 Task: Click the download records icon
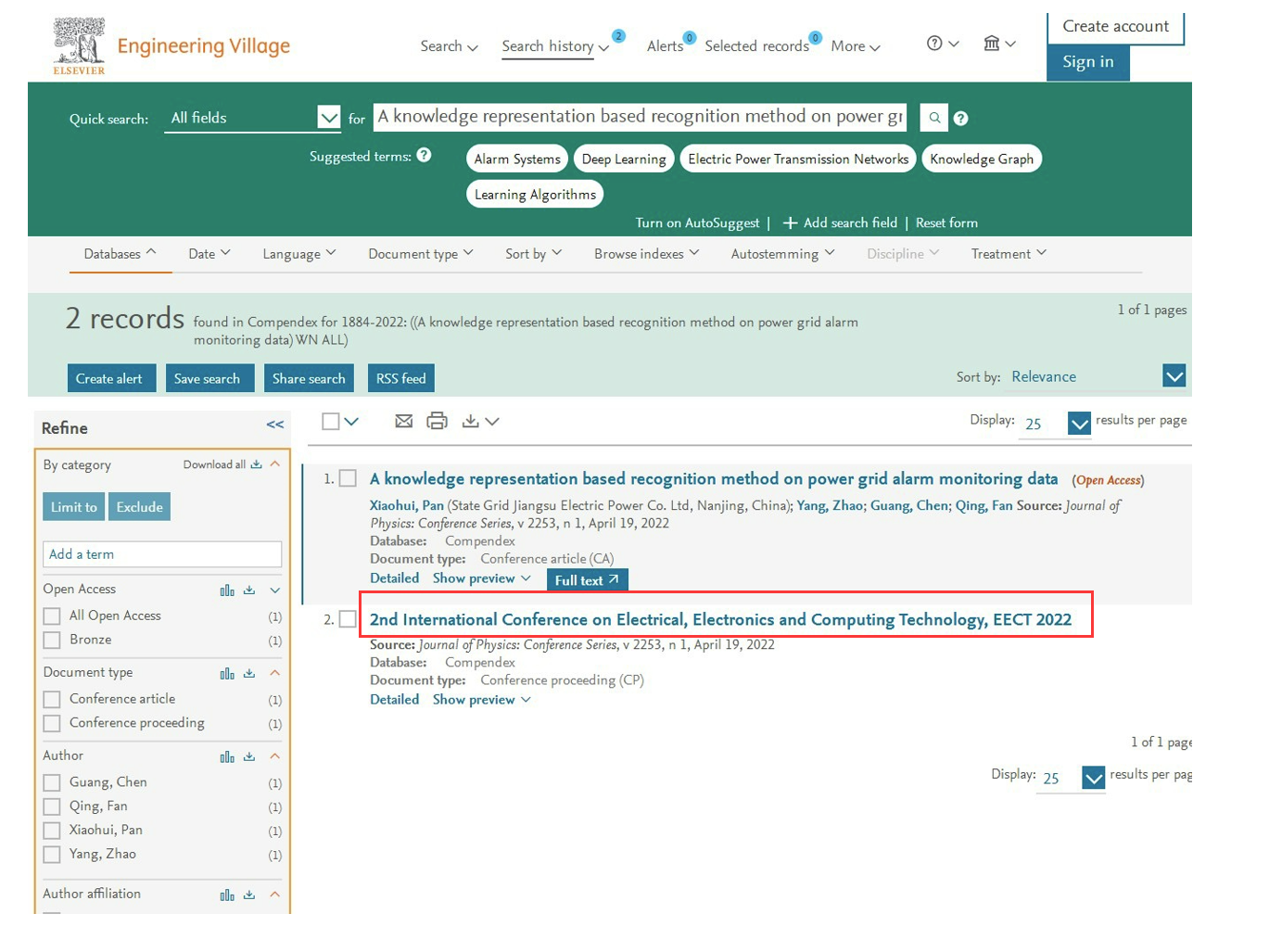(x=471, y=421)
